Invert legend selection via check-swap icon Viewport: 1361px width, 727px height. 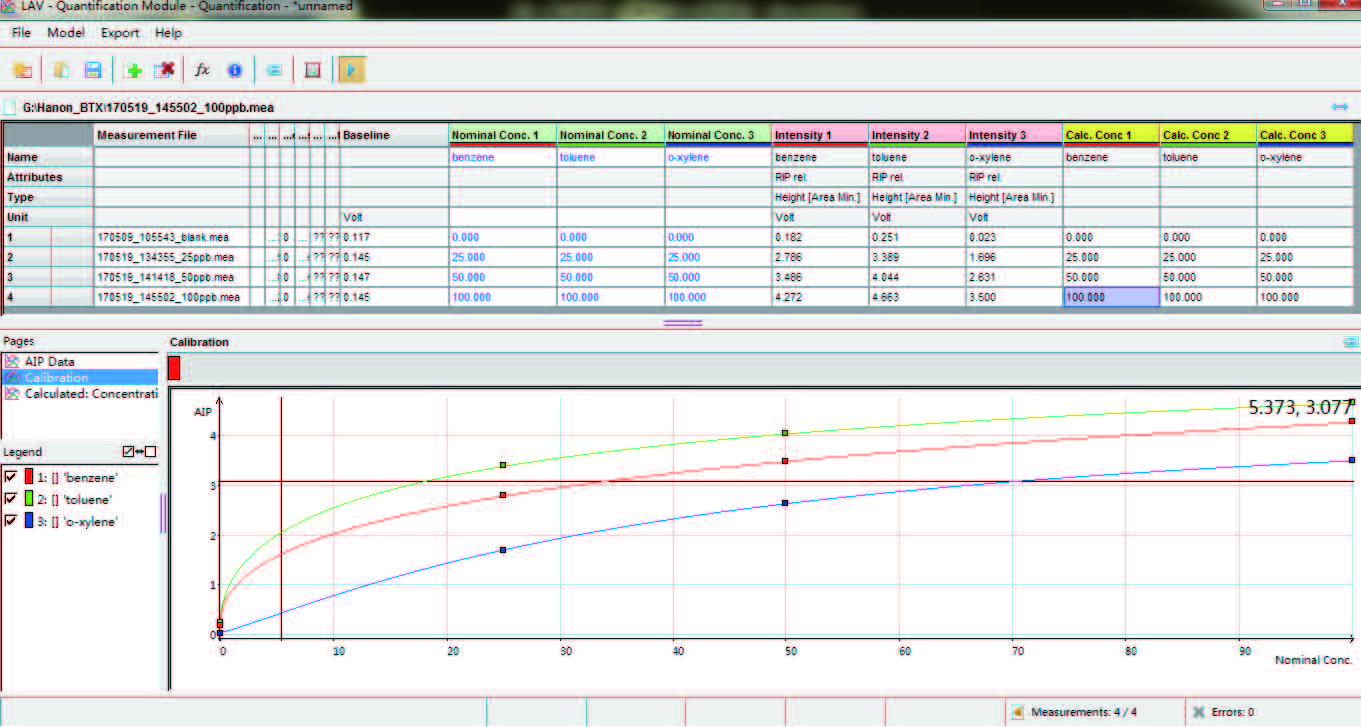(138, 452)
